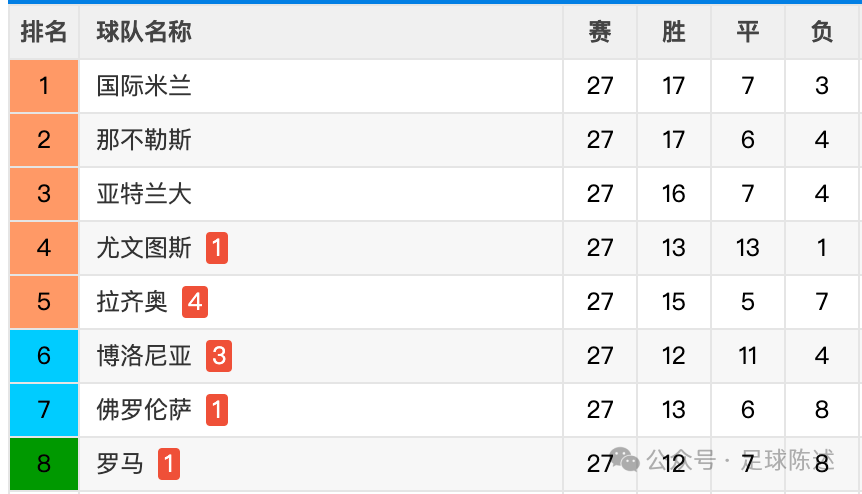
Task: Sort by the 胜 column header
Action: tap(674, 32)
